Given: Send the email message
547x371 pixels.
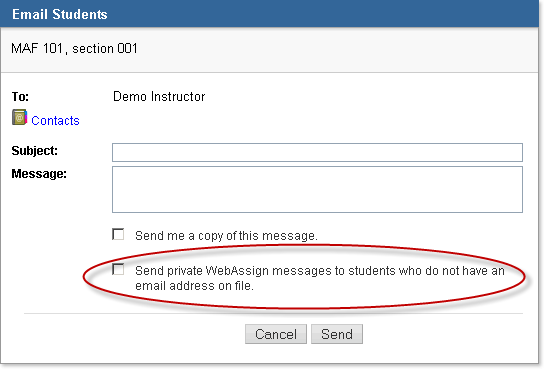Looking at the screenshot, I should click(x=337, y=334).
